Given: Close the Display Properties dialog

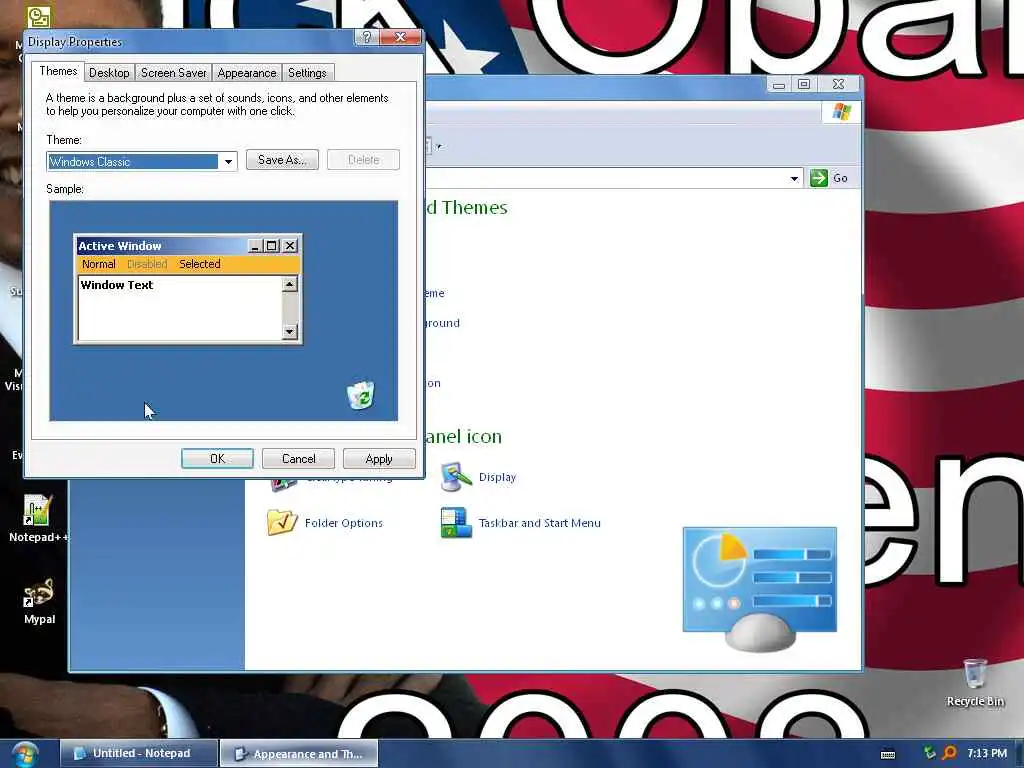Looking at the screenshot, I should point(400,37).
